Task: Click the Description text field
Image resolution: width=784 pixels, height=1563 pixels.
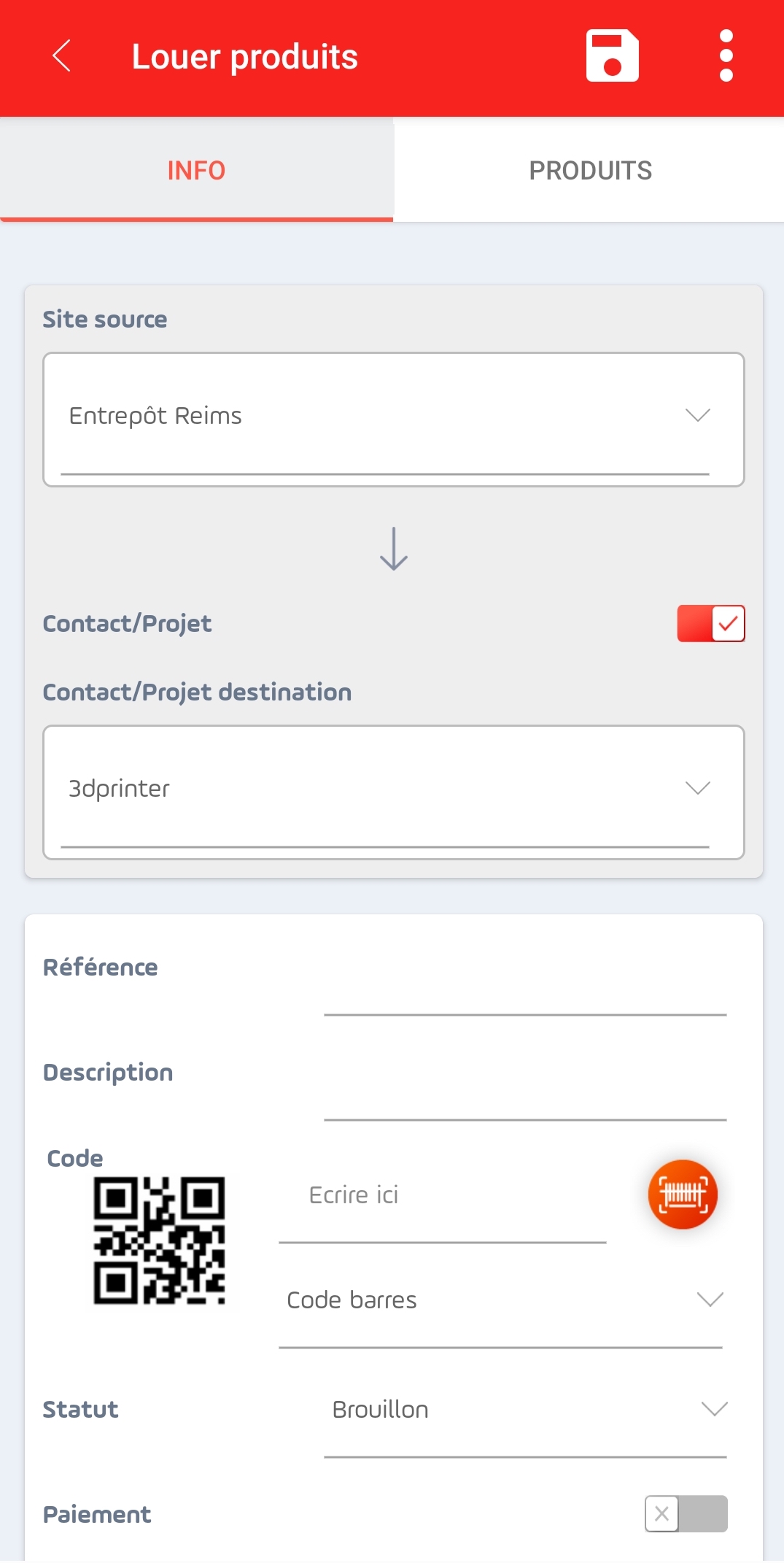Action: tap(526, 1091)
